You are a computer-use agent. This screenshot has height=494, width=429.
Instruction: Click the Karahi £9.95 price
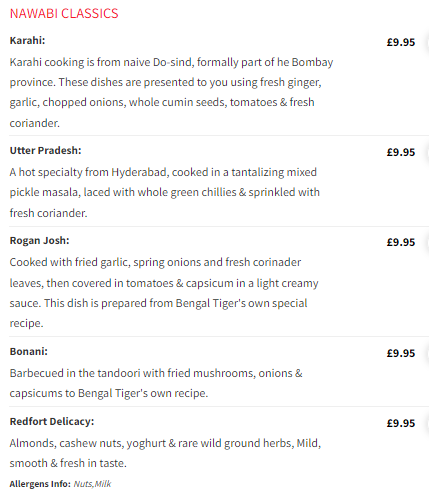click(401, 42)
